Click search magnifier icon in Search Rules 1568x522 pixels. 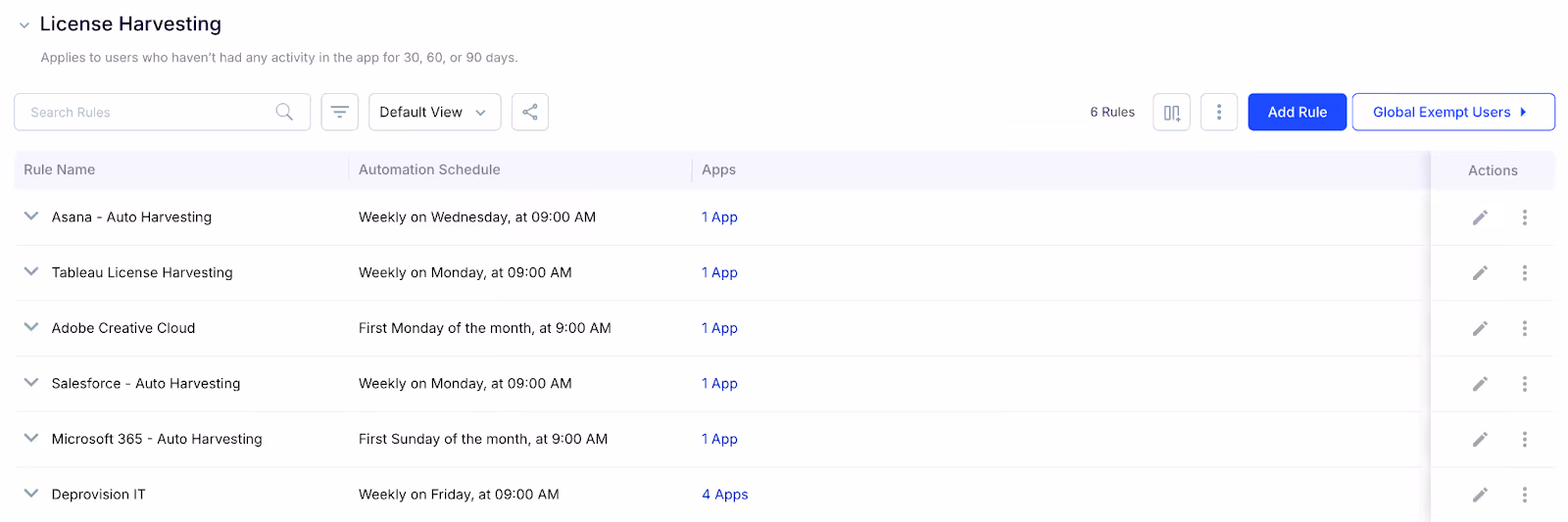(284, 112)
